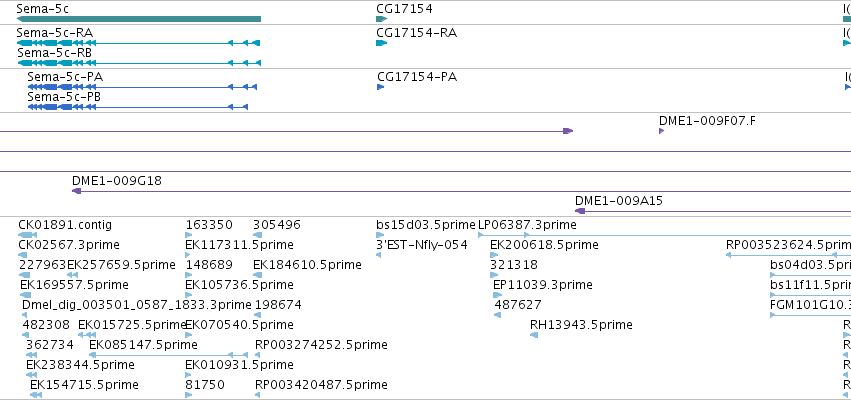Click the 3'EST-Nfly-054 marker
The height and width of the screenshot is (400, 851).
(x=378, y=255)
